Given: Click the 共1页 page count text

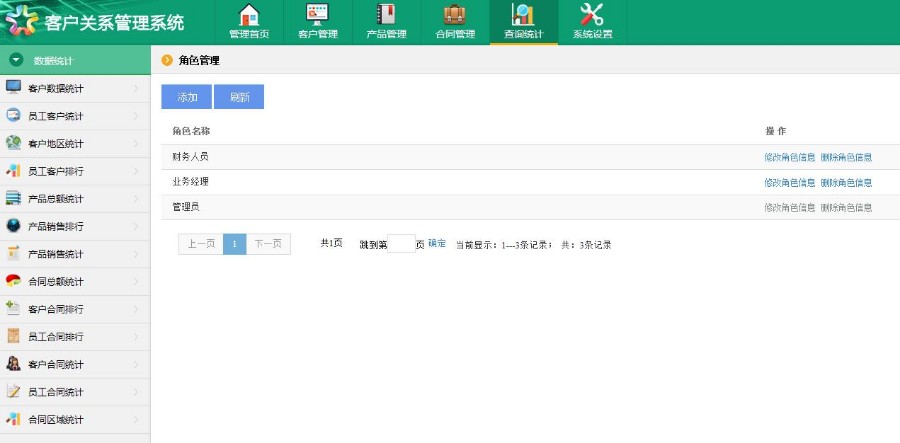Looking at the screenshot, I should pyautogui.click(x=331, y=243).
